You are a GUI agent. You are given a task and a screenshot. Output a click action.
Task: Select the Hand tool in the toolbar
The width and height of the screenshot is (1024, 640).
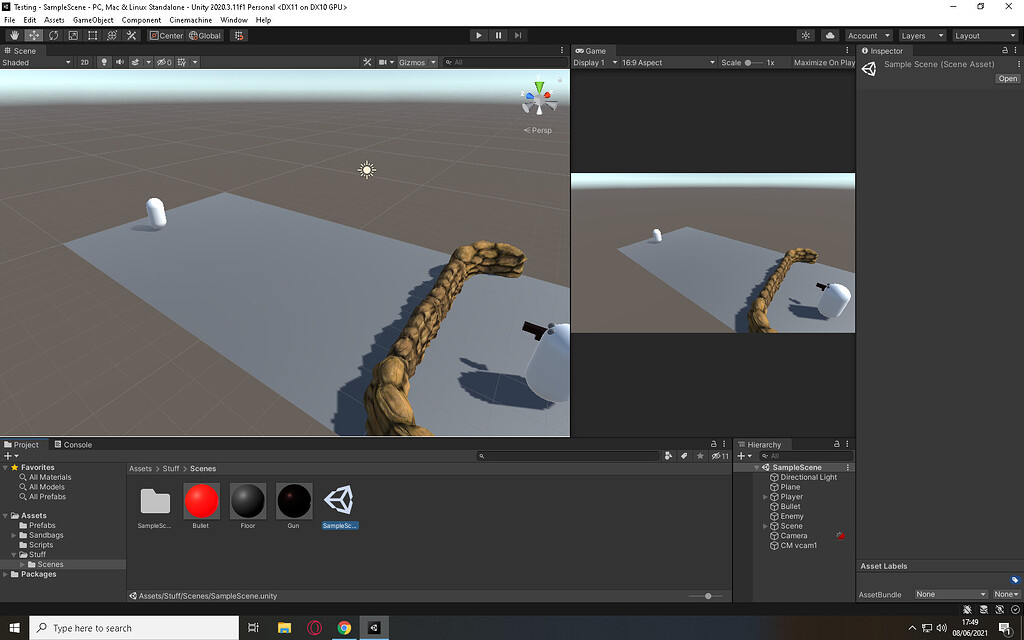click(14, 35)
